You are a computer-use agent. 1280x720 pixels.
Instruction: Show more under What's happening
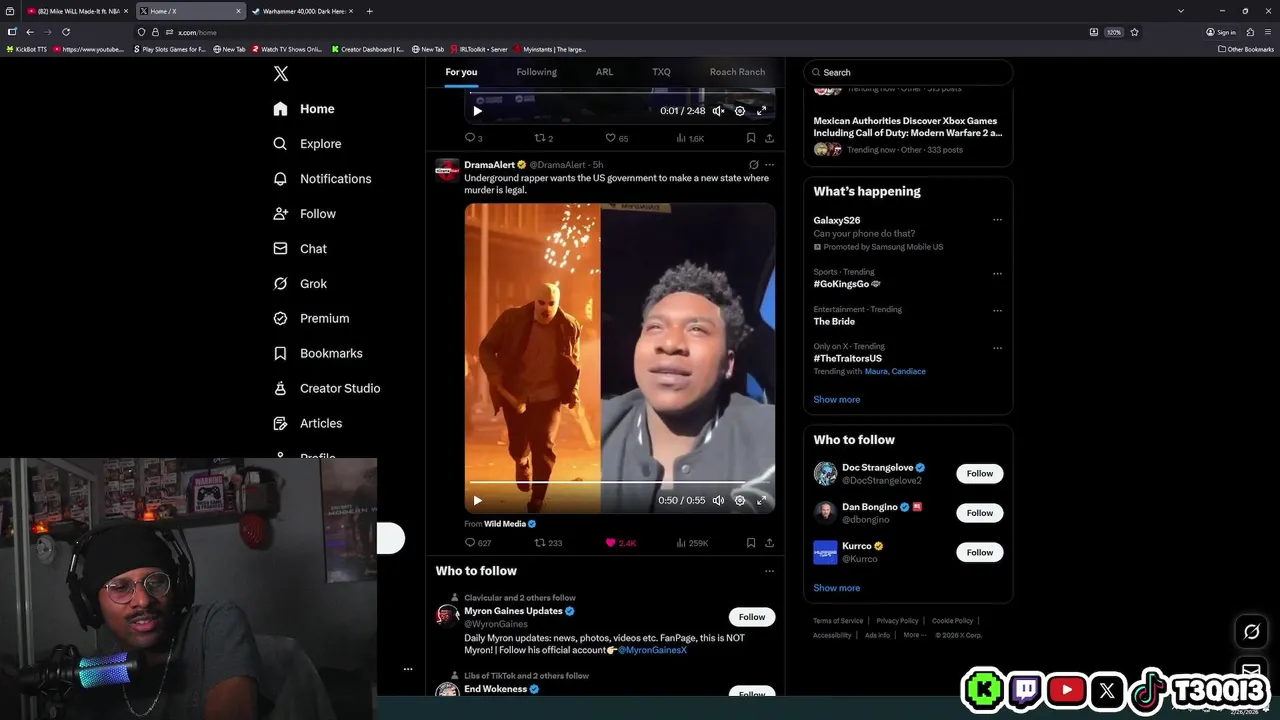[x=836, y=399]
